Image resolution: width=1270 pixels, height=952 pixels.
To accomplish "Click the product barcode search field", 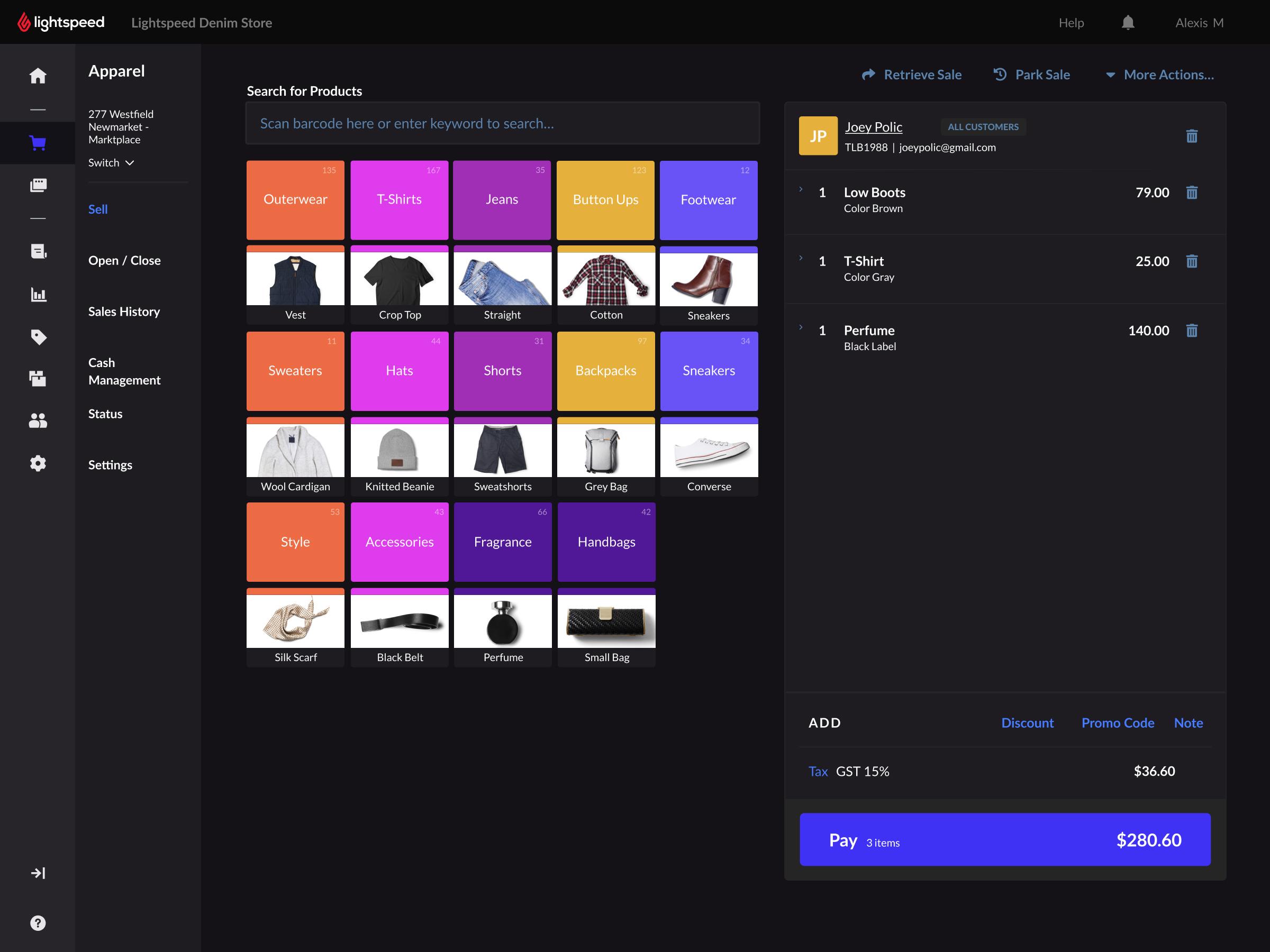I will pyautogui.click(x=502, y=123).
